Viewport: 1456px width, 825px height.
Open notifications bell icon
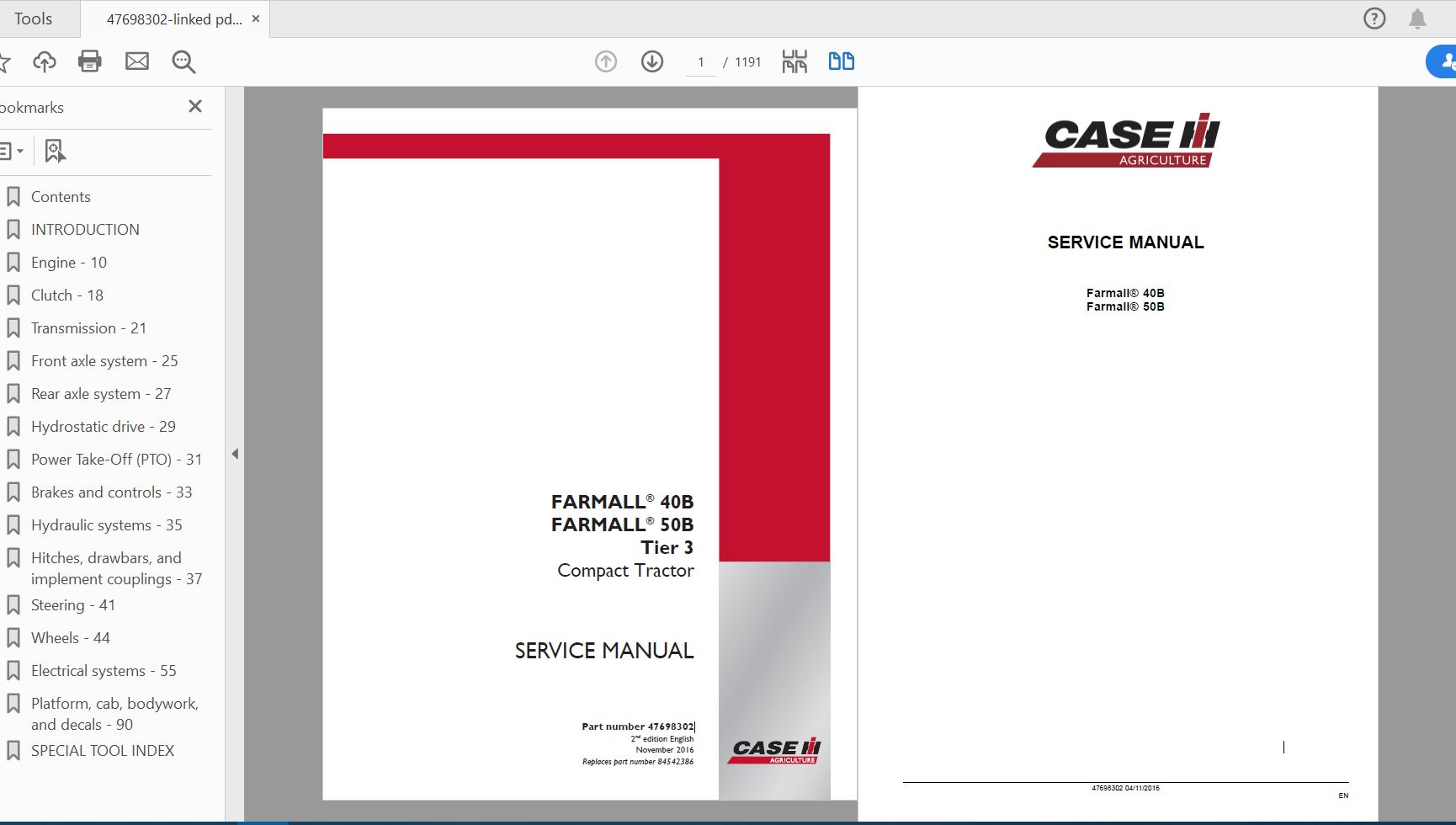tap(1418, 19)
